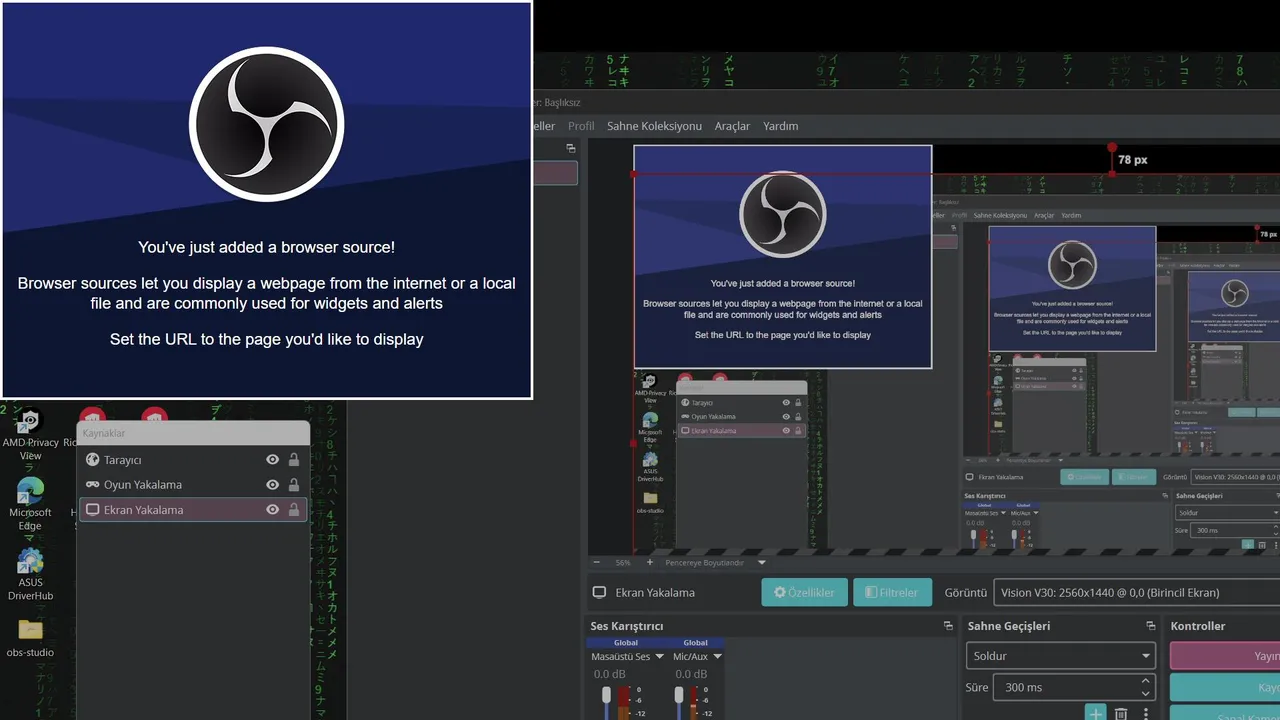
Task: Open the Pencereye Boyutlandır scaling dropdown
Action: coord(715,563)
